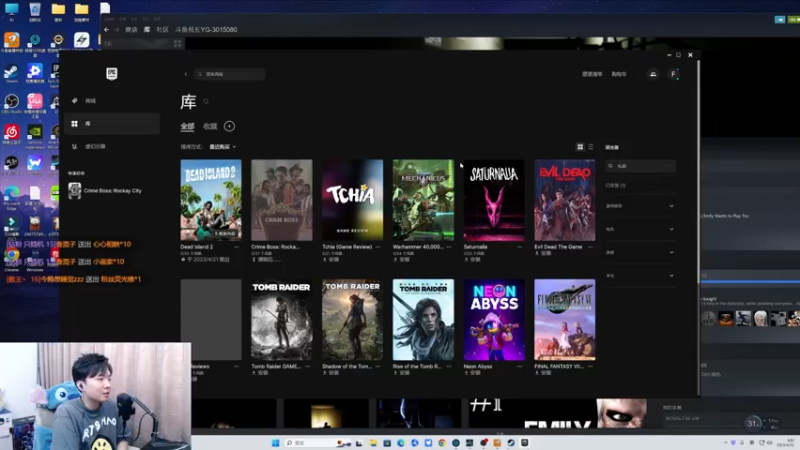Open more options for Dead Island 2
This screenshot has width=800, height=450.
tap(237, 246)
